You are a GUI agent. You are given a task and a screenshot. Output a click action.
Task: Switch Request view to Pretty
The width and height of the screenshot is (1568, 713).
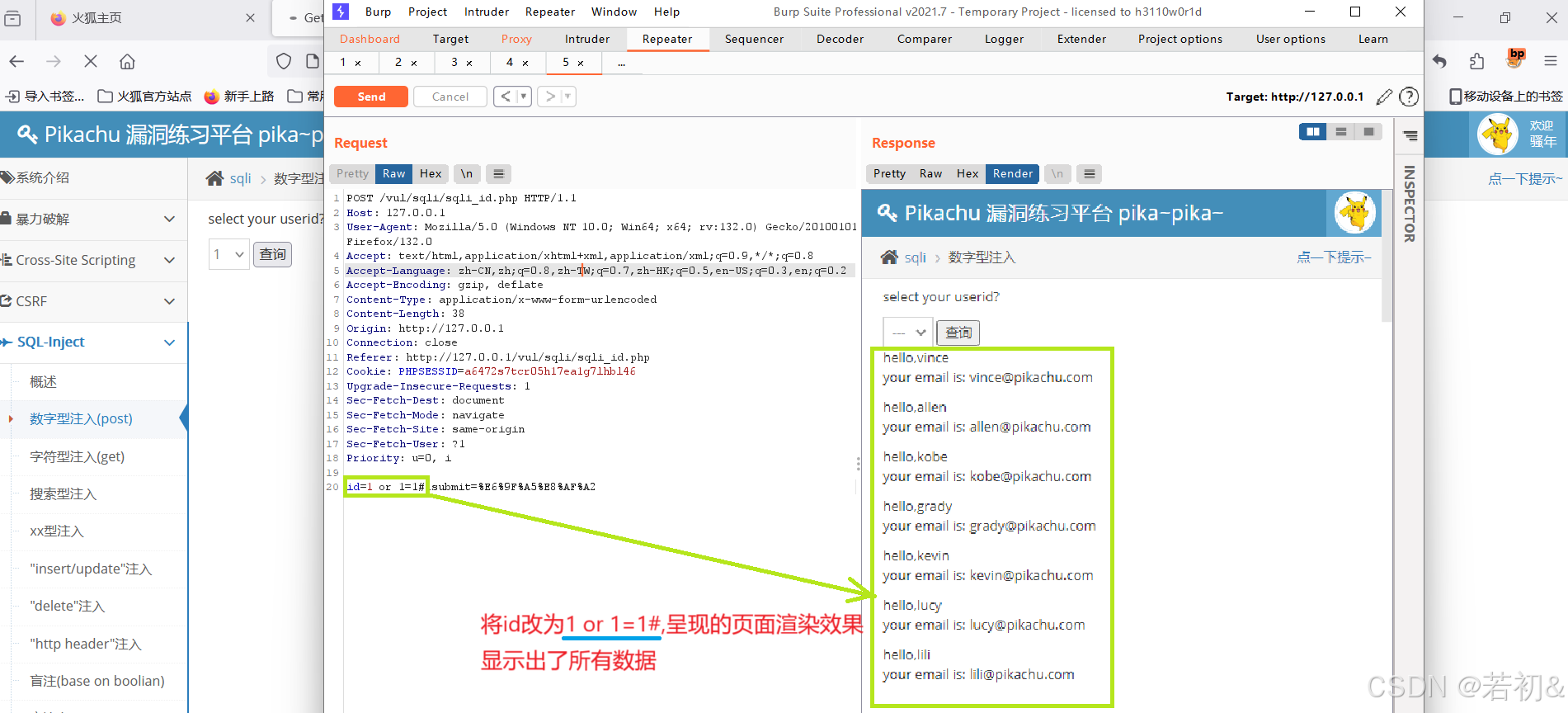point(352,173)
